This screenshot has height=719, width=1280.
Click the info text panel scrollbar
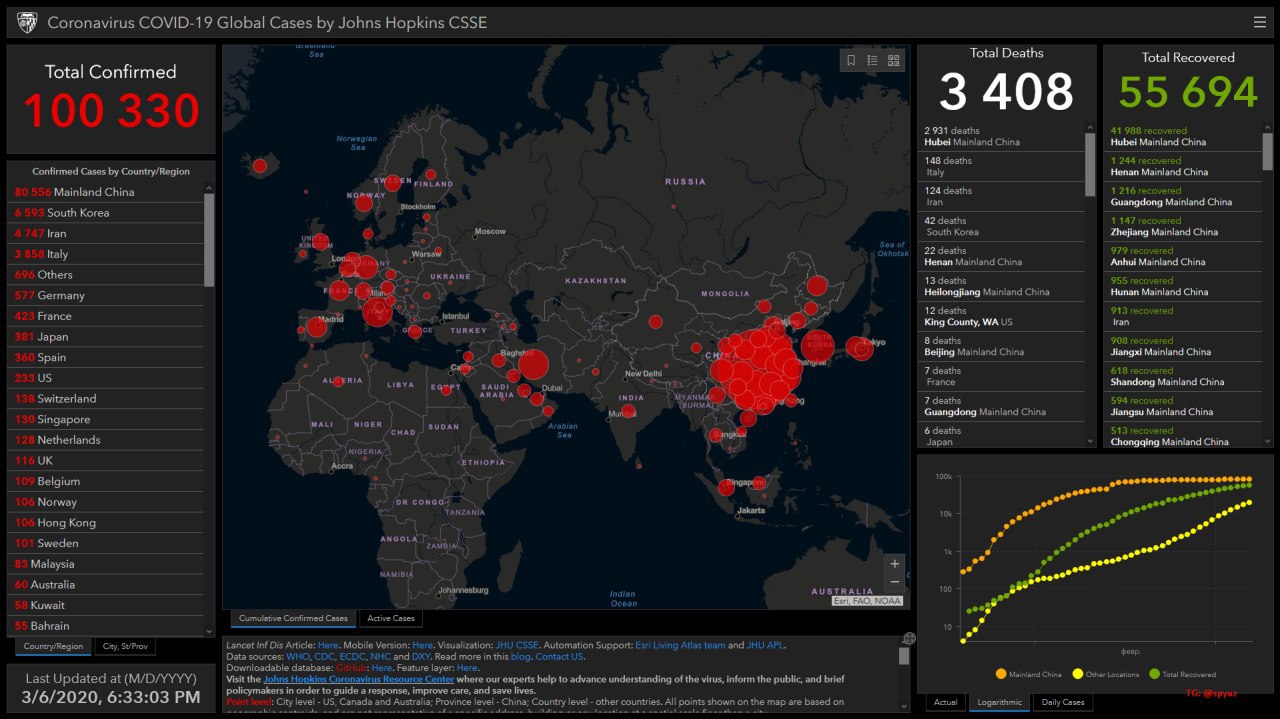click(x=904, y=656)
